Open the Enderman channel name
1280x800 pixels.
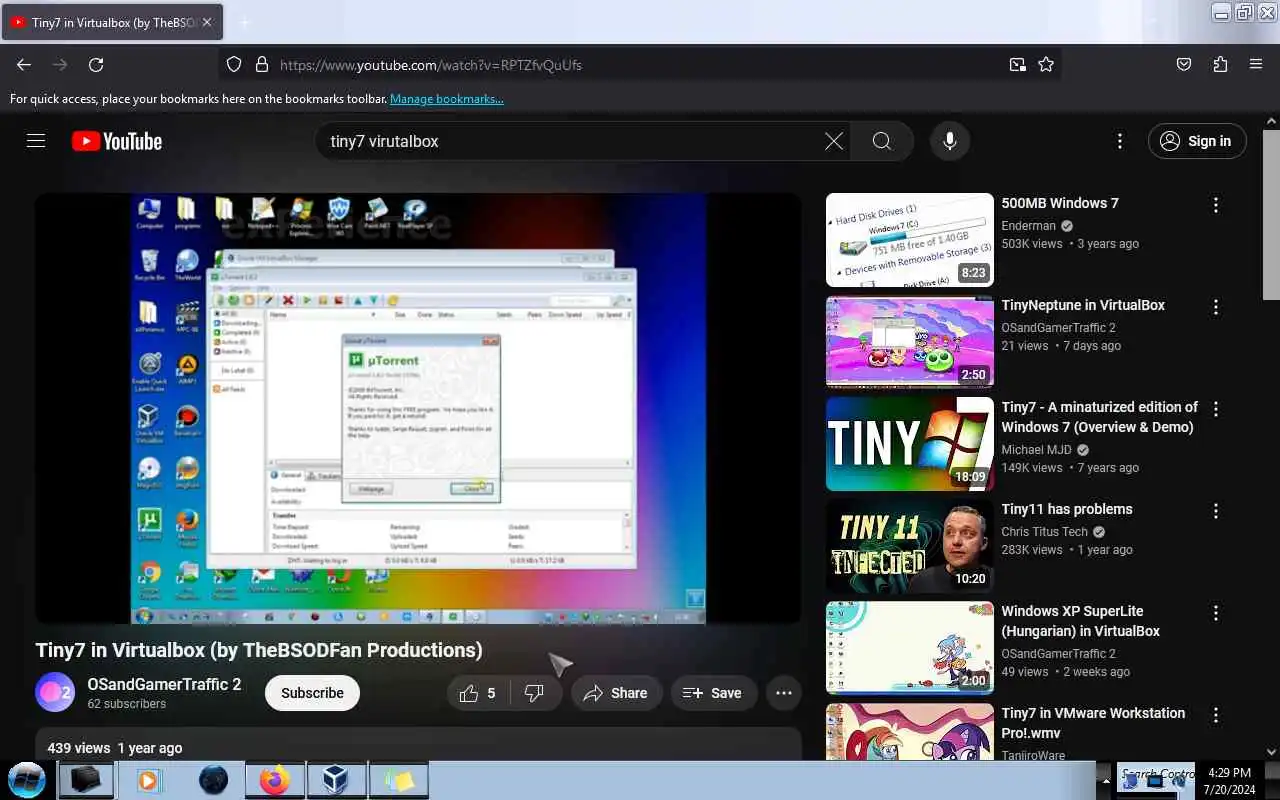(1029, 226)
